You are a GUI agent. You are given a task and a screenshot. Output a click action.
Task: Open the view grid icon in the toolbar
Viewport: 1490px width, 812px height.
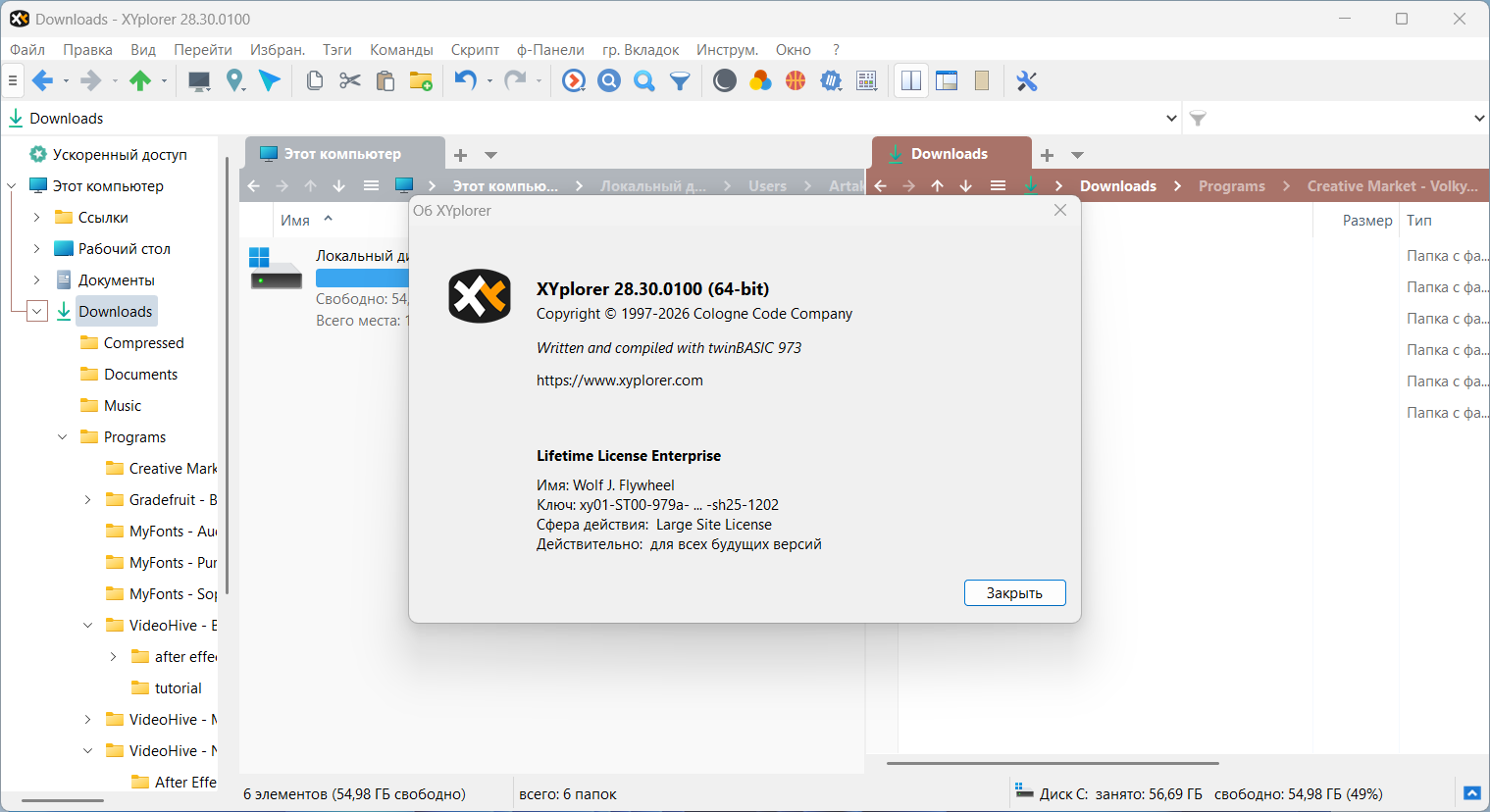tap(867, 81)
